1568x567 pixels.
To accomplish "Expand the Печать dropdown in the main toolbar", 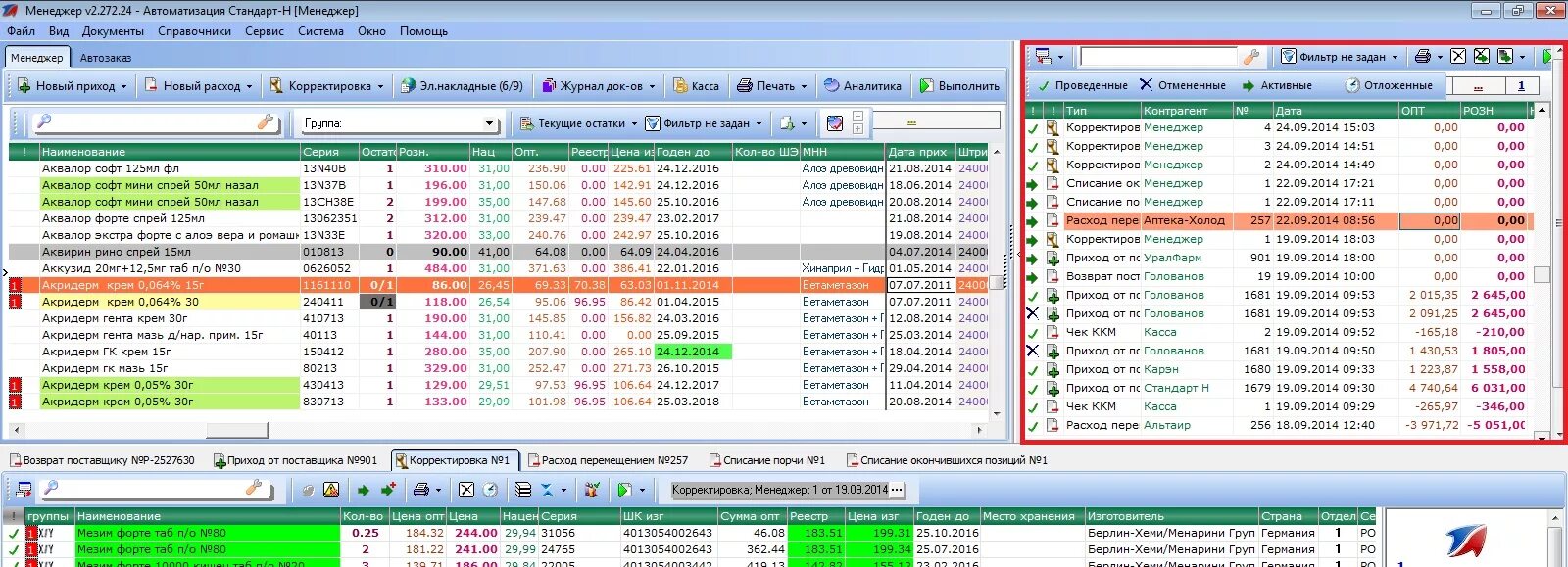I will click(x=804, y=87).
